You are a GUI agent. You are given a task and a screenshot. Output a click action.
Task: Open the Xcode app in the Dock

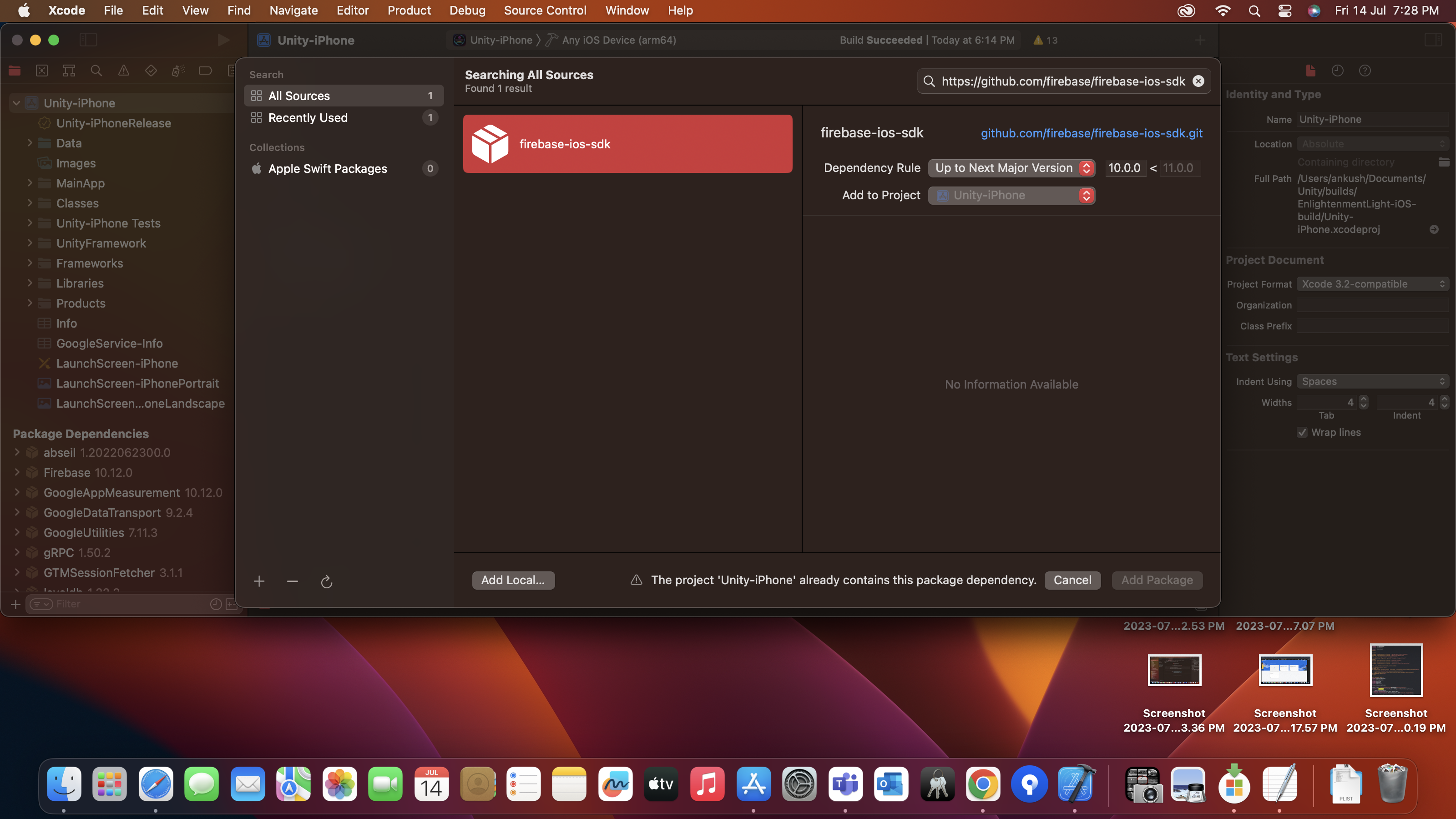[1076, 784]
